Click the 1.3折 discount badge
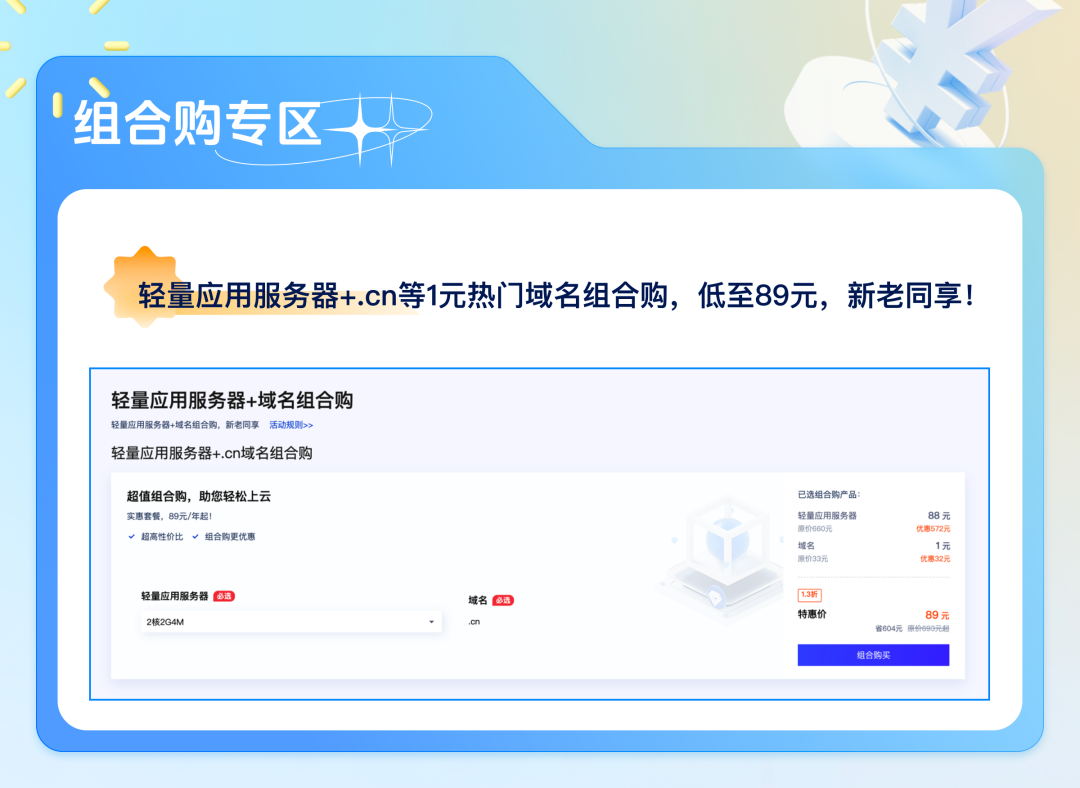Image resolution: width=1080 pixels, height=788 pixels. click(x=809, y=594)
